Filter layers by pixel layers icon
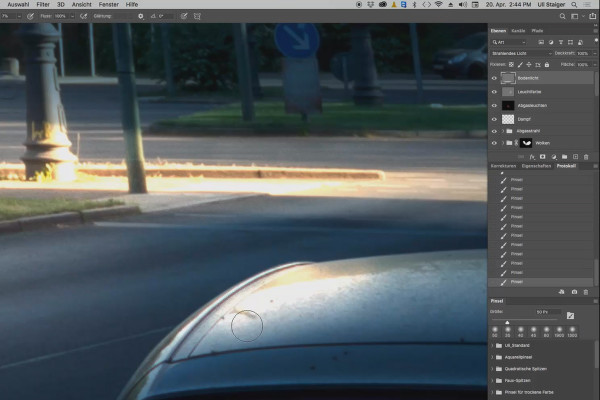 541,42
